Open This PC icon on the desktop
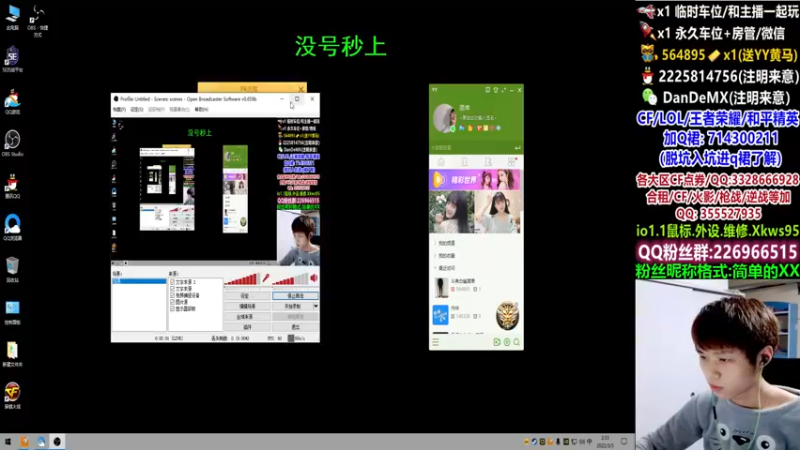The width and height of the screenshot is (800, 450). tap(12, 16)
